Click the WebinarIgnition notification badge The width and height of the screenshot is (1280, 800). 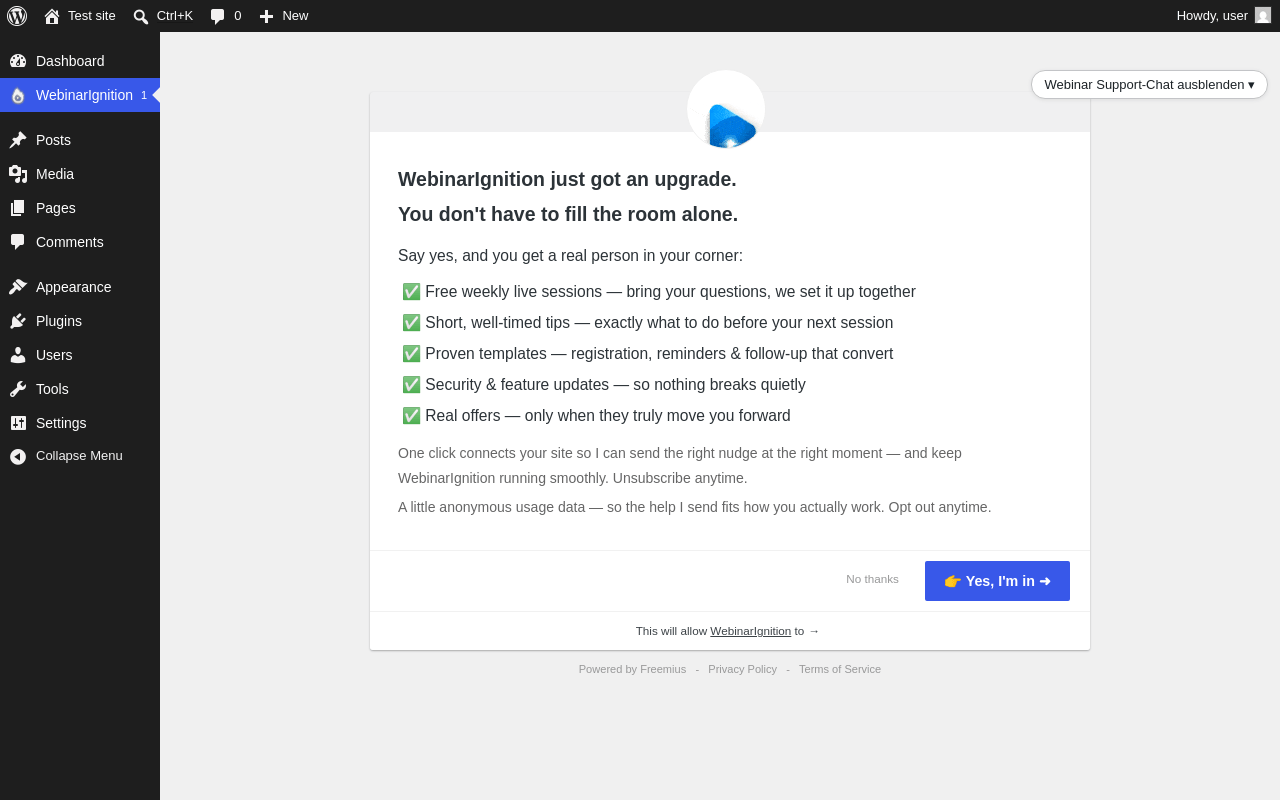point(144,95)
